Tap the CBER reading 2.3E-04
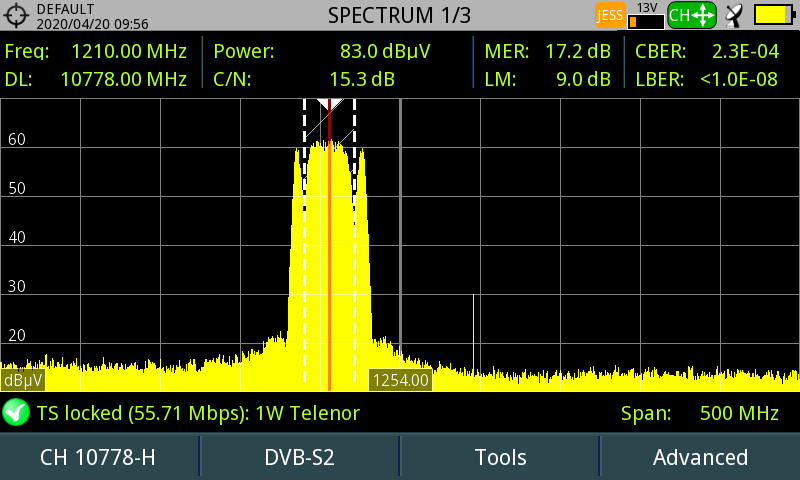Viewport: 800px width, 480px height. point(745,51)
